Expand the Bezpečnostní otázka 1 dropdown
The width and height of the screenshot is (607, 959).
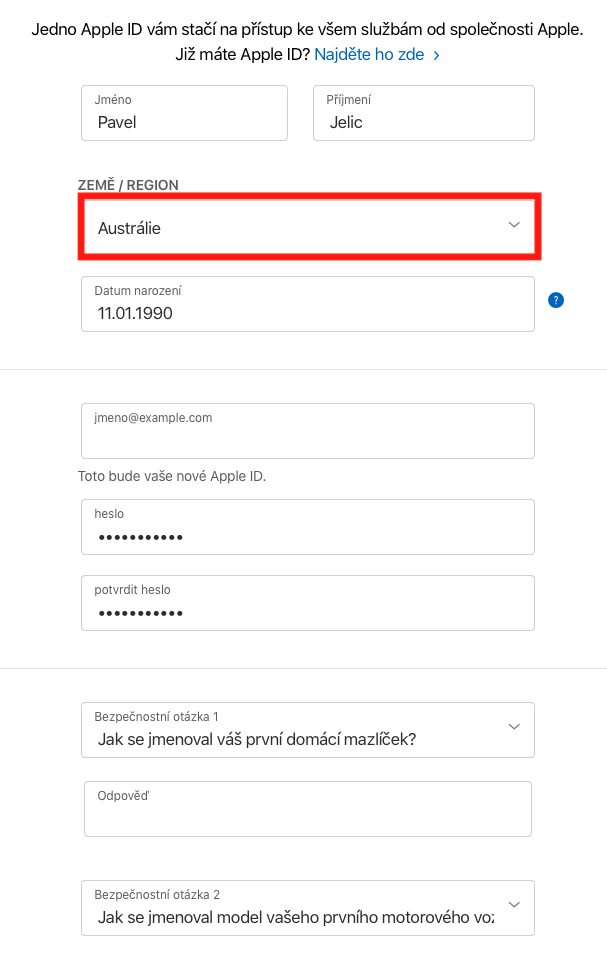pyautogui.click(x=307, y=730)
